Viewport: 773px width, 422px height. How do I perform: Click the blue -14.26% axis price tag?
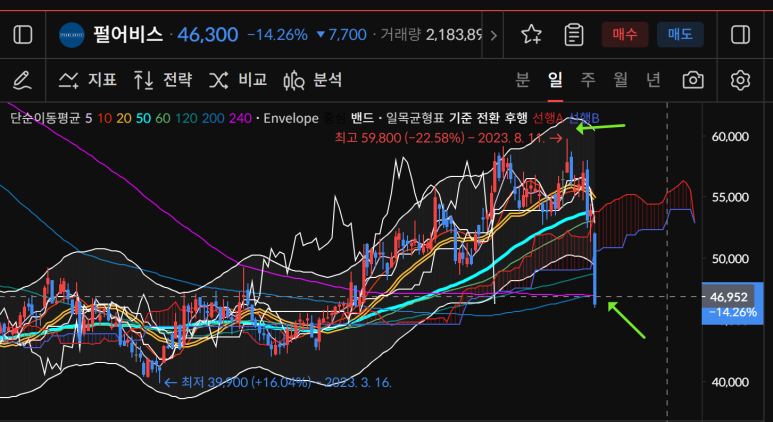(x=733, y=312)
